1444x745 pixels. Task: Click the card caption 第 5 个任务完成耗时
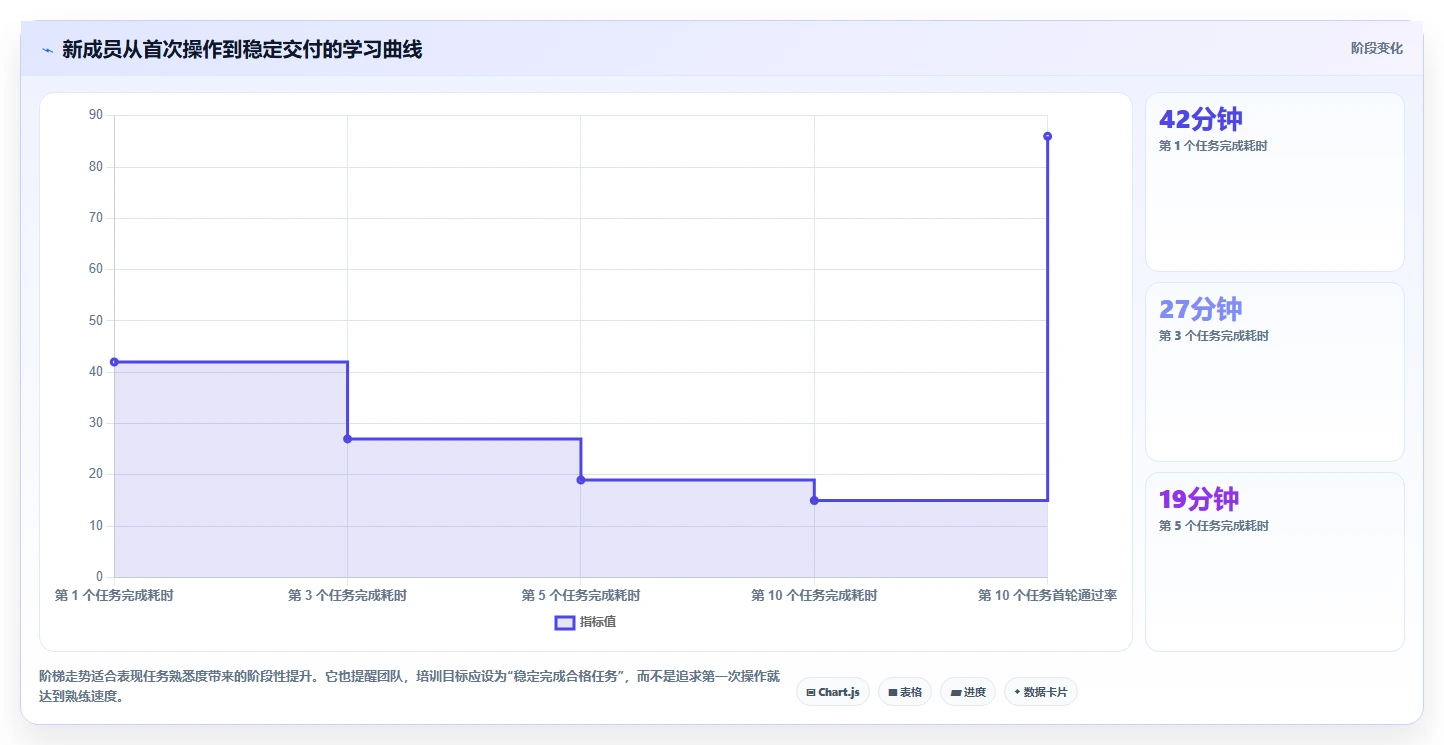pos(1214,526)
